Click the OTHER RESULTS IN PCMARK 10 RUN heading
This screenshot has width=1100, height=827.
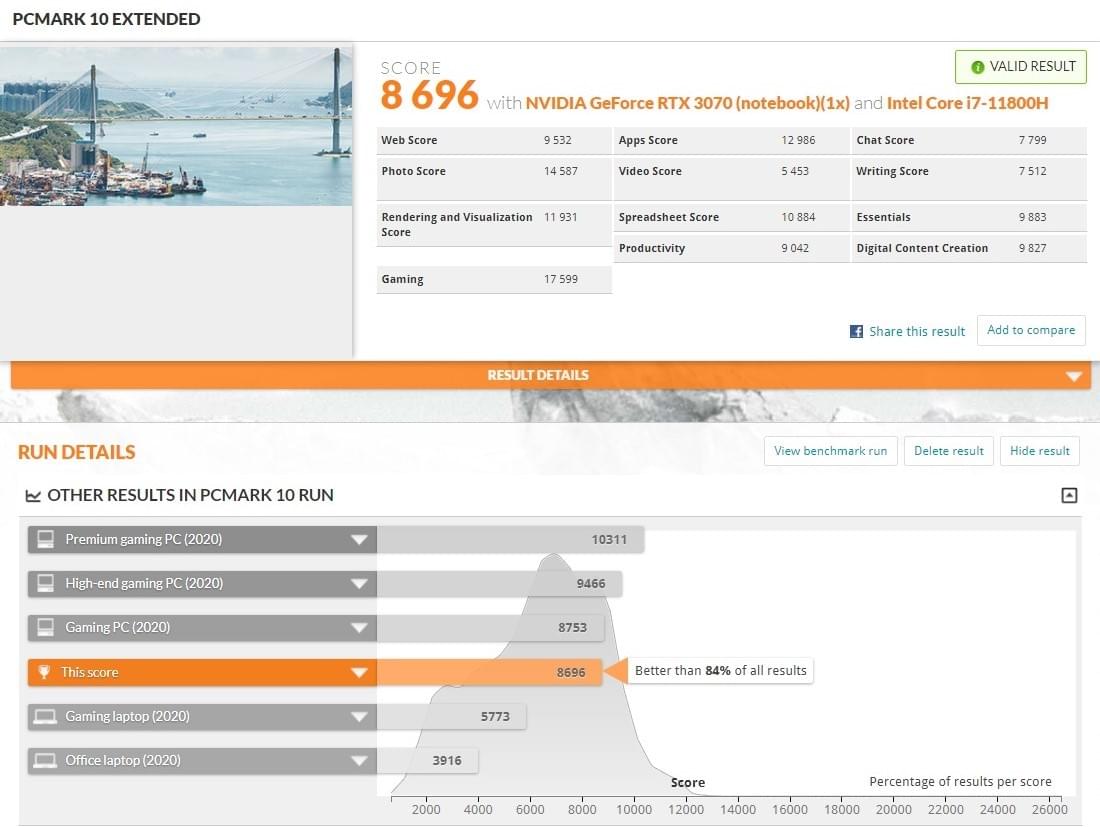coord(190,495)
